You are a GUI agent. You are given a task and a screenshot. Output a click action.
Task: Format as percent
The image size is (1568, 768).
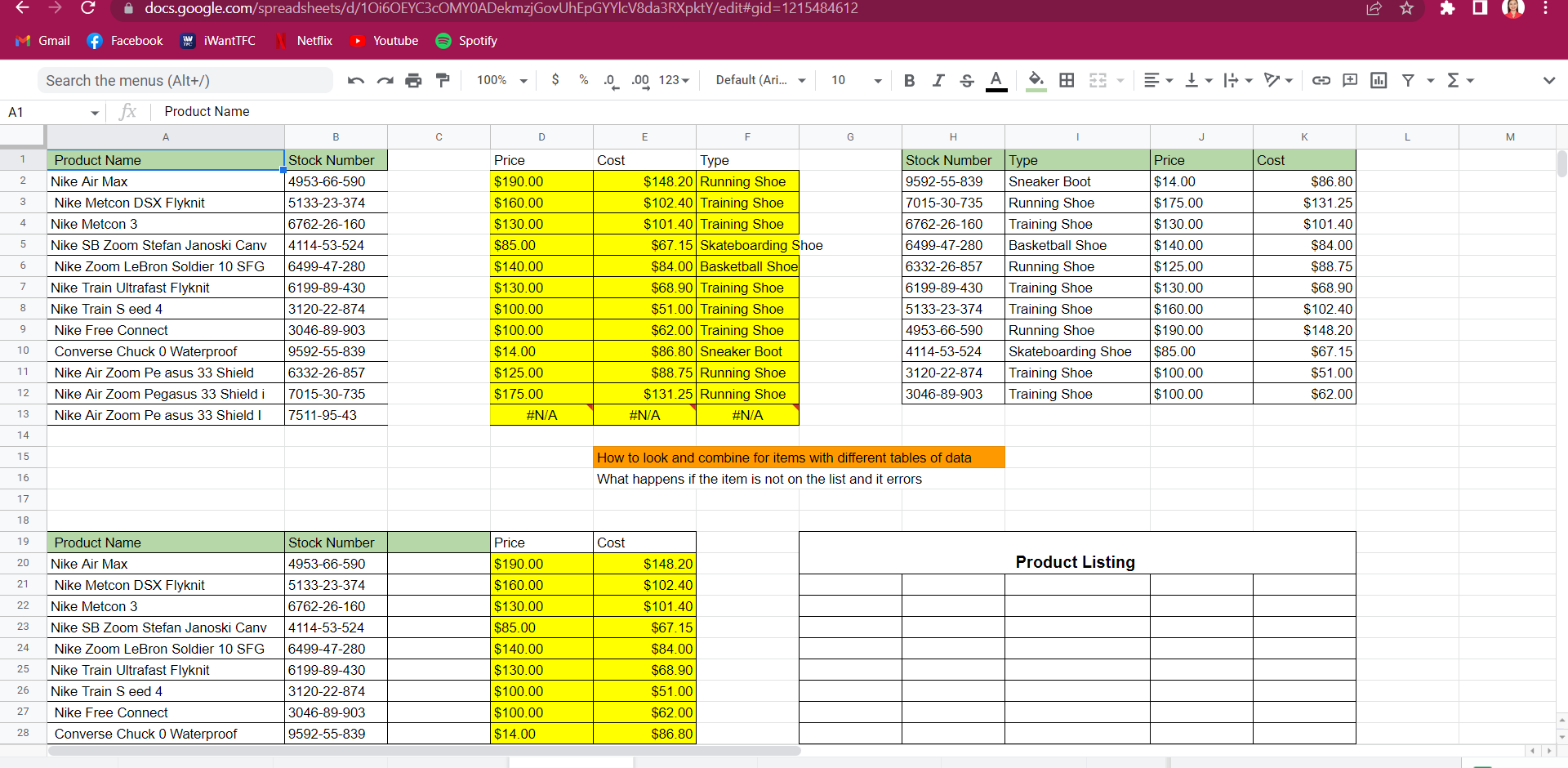583,80
